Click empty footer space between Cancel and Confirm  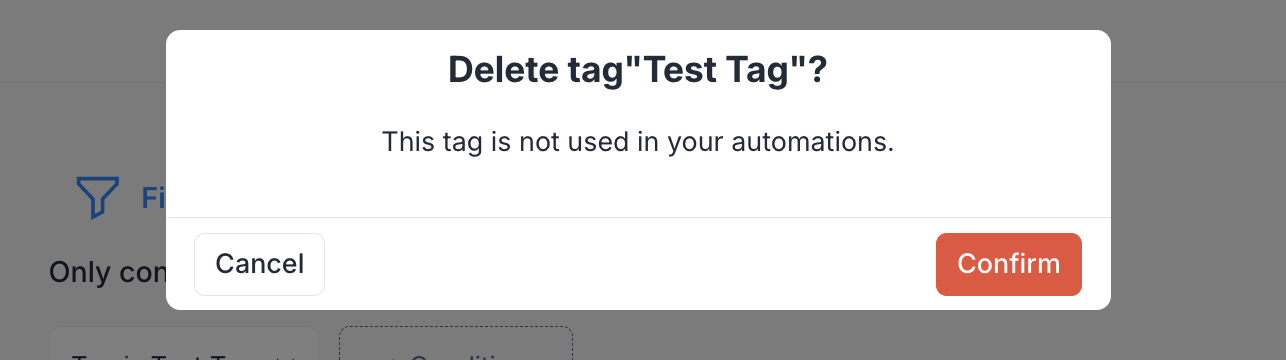[x=630, y=264]
